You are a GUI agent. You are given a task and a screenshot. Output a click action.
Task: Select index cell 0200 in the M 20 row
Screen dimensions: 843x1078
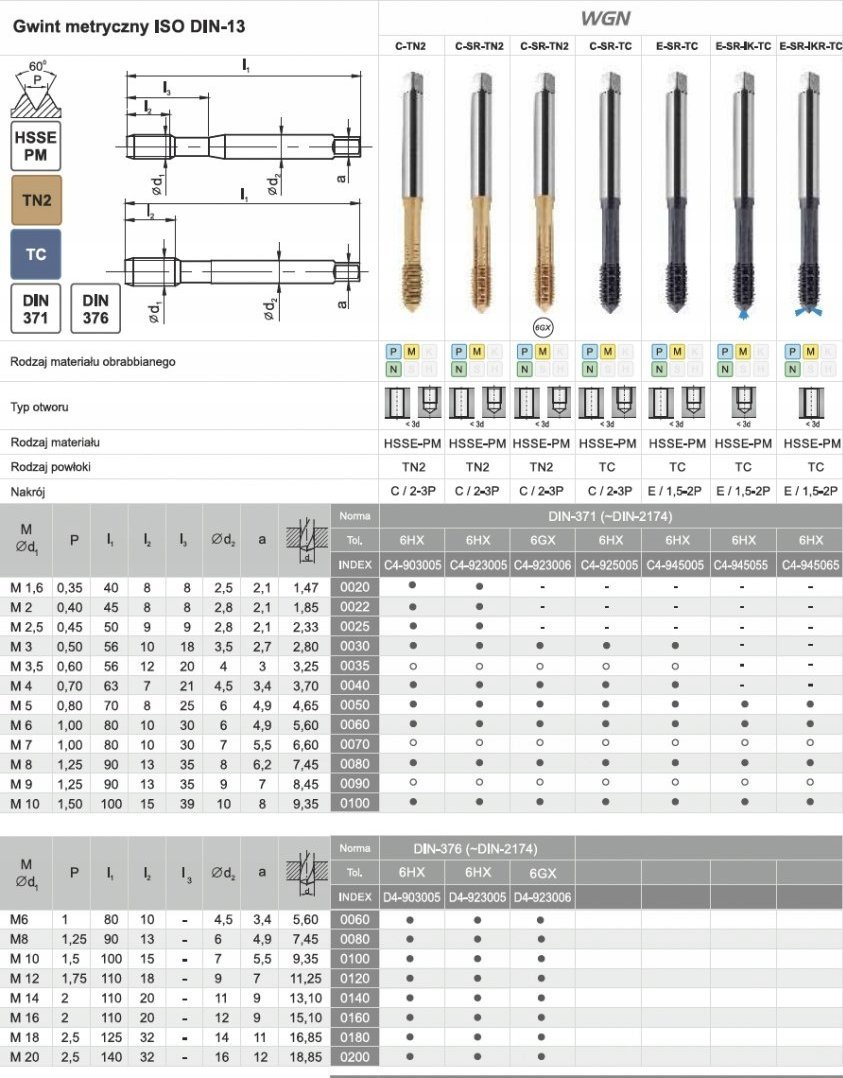(x=355, y=1057)
